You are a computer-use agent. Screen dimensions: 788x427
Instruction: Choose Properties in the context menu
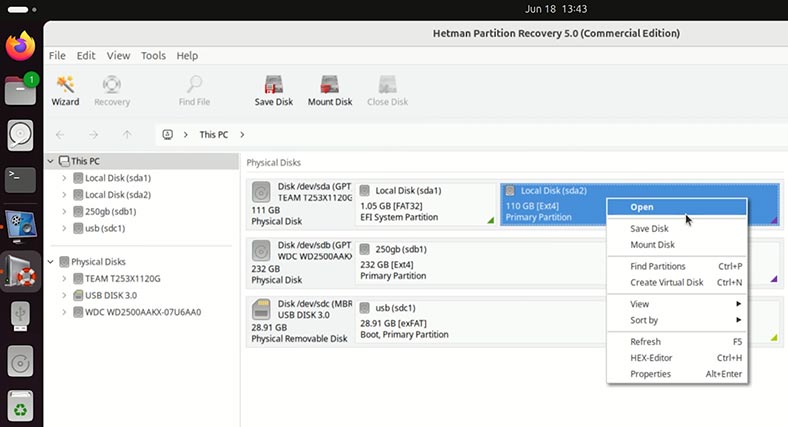pos(676,374)
